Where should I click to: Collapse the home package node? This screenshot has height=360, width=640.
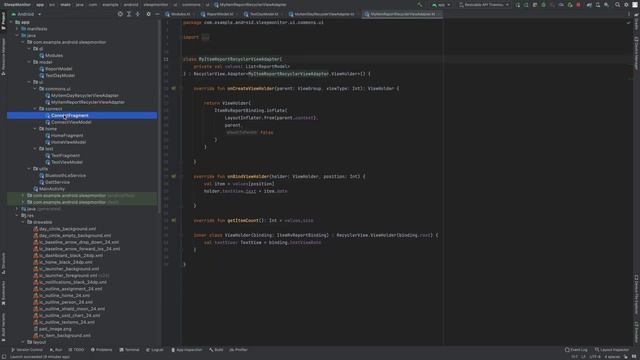35,129
